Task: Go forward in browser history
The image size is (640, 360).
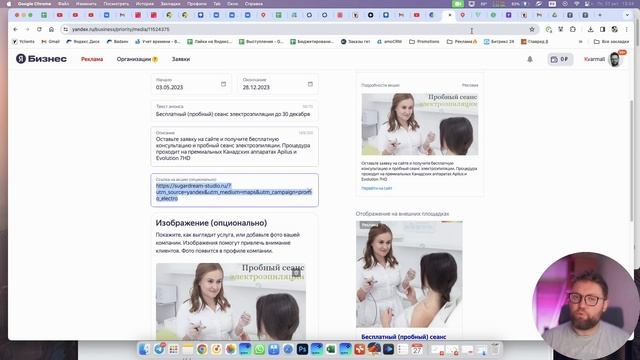Action: coord(27,29)
